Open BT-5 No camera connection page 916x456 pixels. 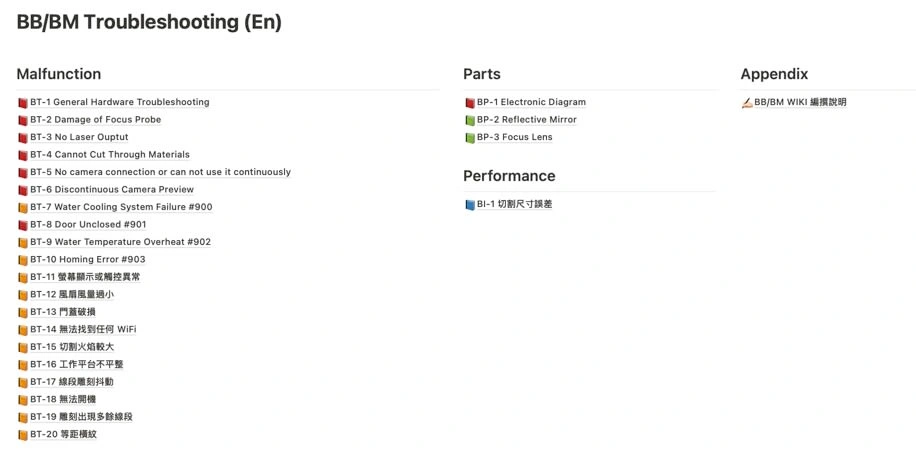tap(161, 172)
